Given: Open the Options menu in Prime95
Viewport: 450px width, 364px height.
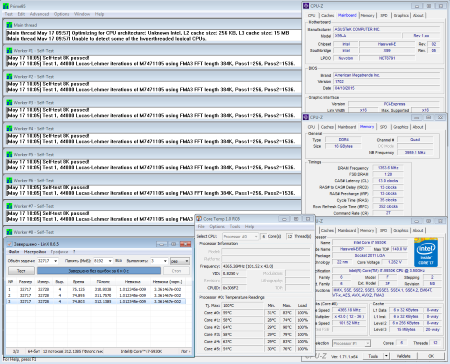Looking at the screenshot, I should coord(62,14).
